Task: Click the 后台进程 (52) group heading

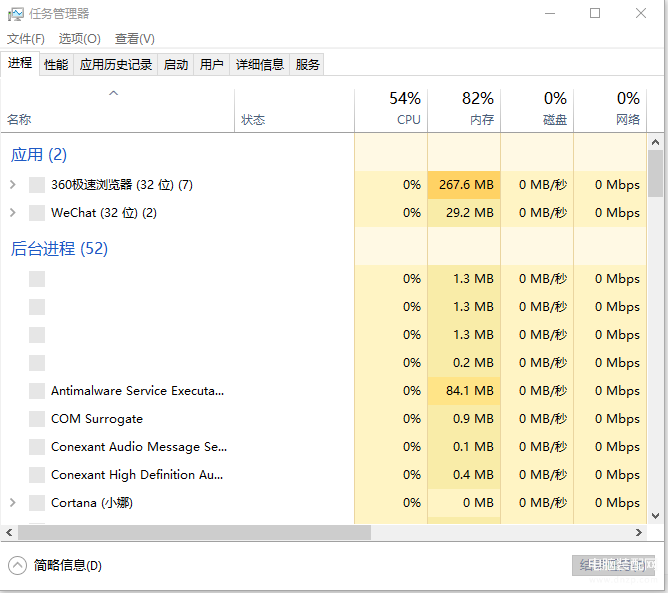Action: click(x=59, y=249)
